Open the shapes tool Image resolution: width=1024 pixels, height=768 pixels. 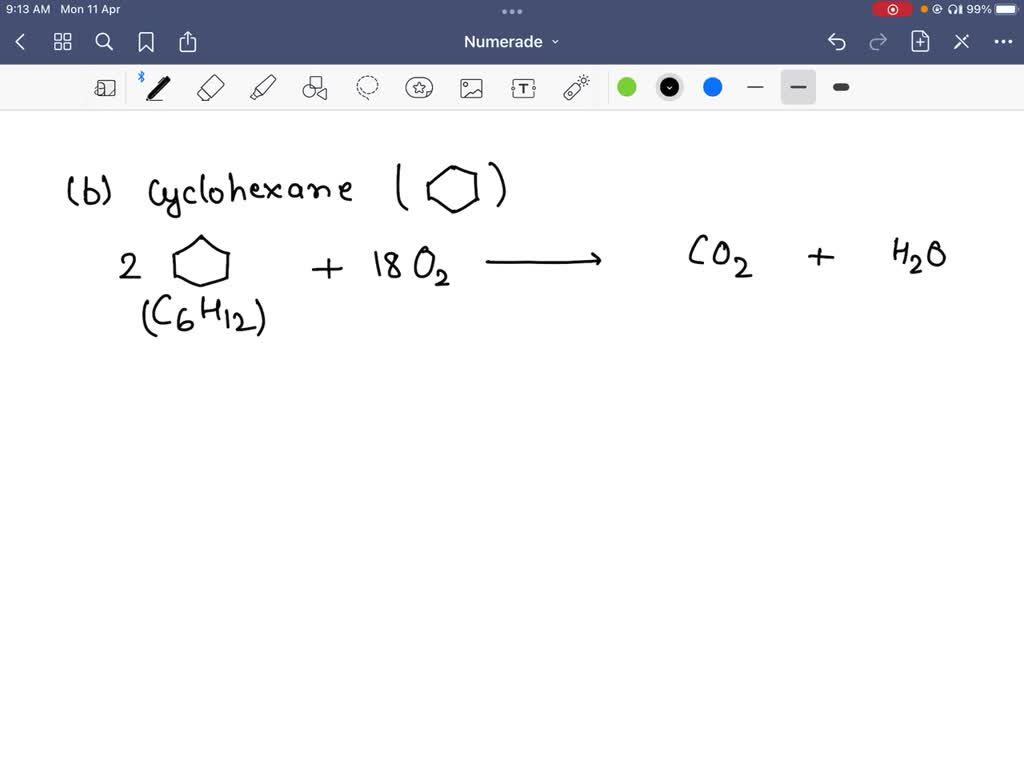[314, 87]
